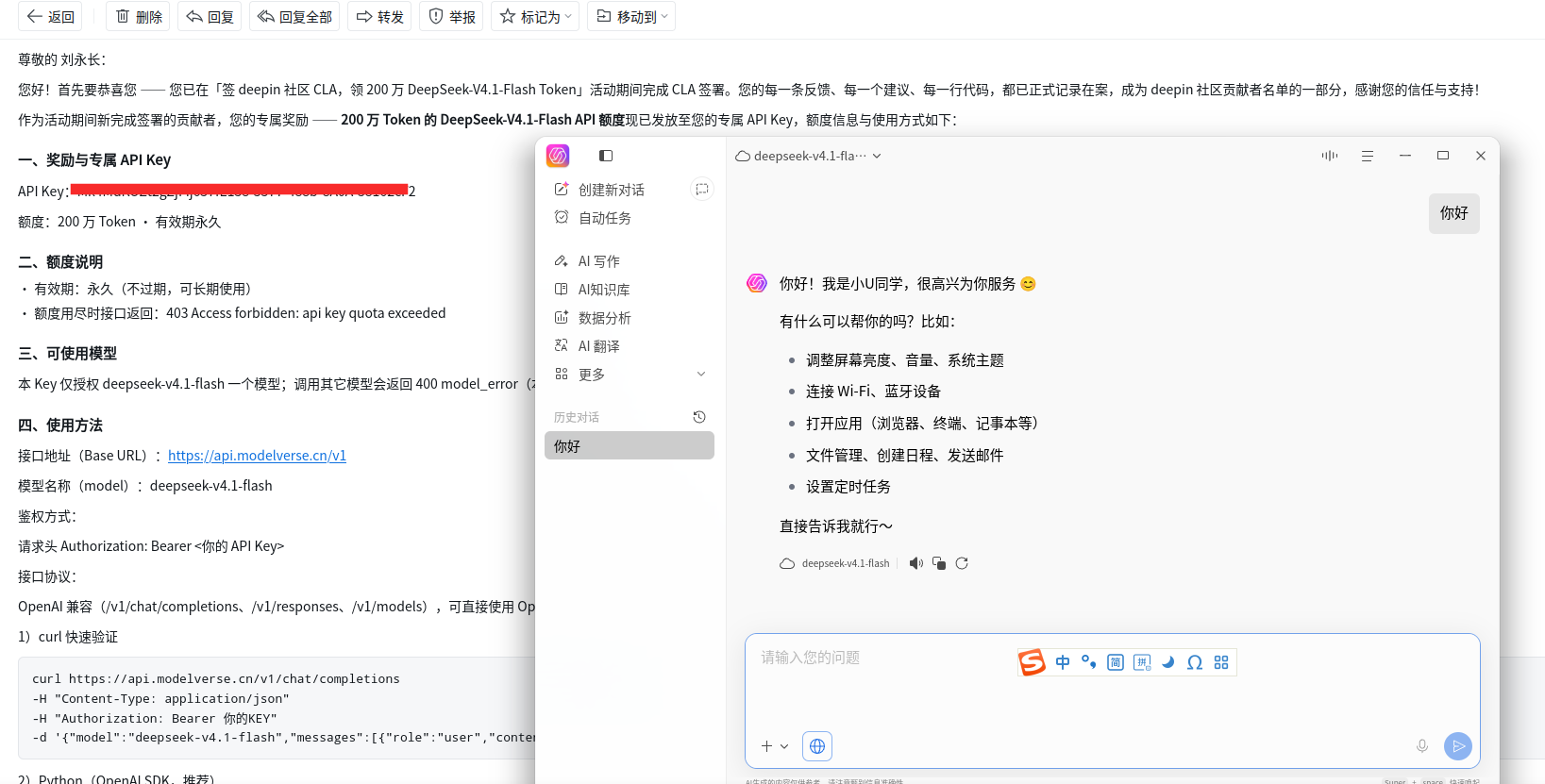Image resolution: width=1545 pixels, height=784 pixels.
Task: Report the email with 举报
Action: point(451,17)
